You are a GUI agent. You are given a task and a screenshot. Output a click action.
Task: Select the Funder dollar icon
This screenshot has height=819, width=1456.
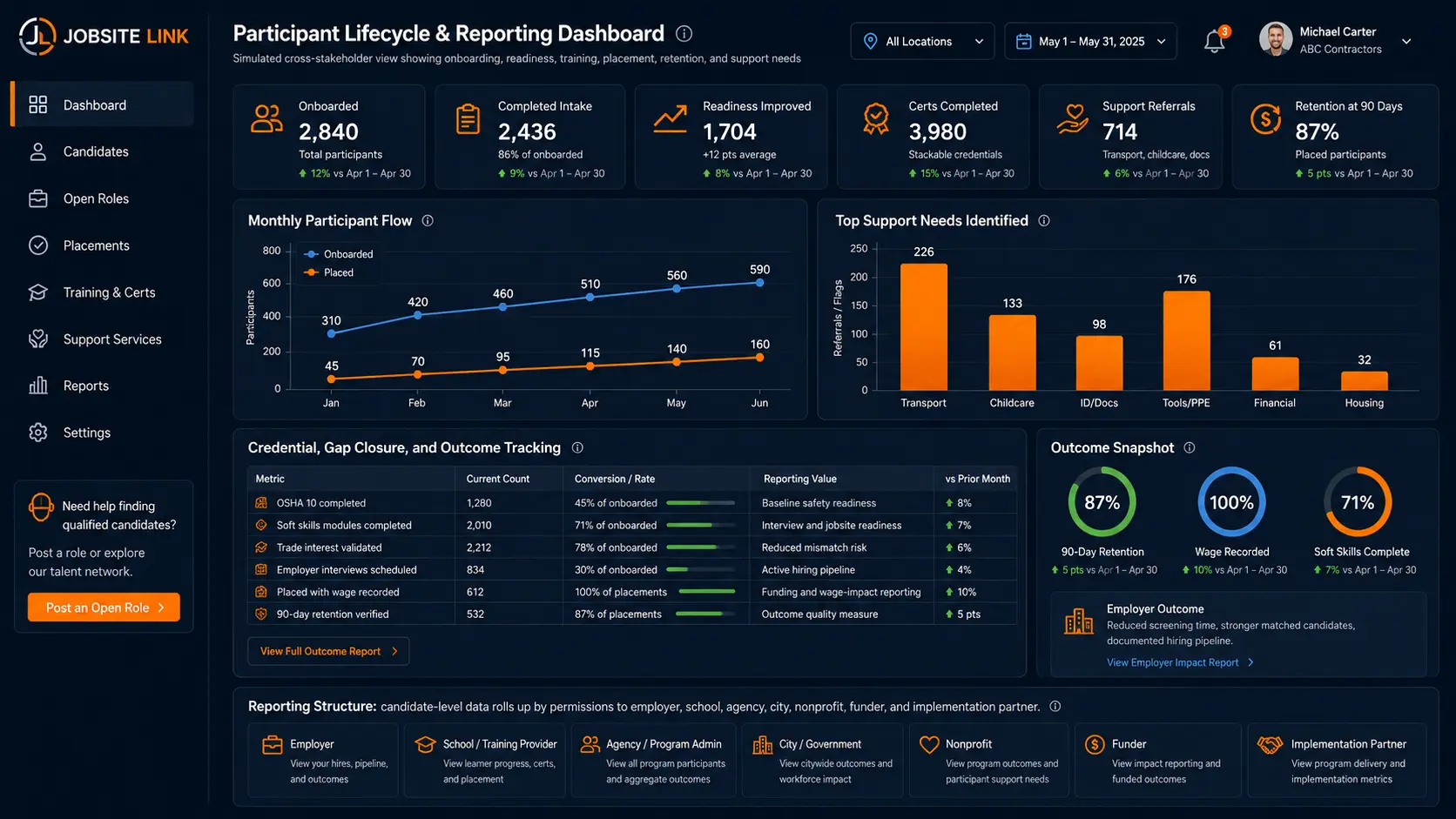[1095, 745]
